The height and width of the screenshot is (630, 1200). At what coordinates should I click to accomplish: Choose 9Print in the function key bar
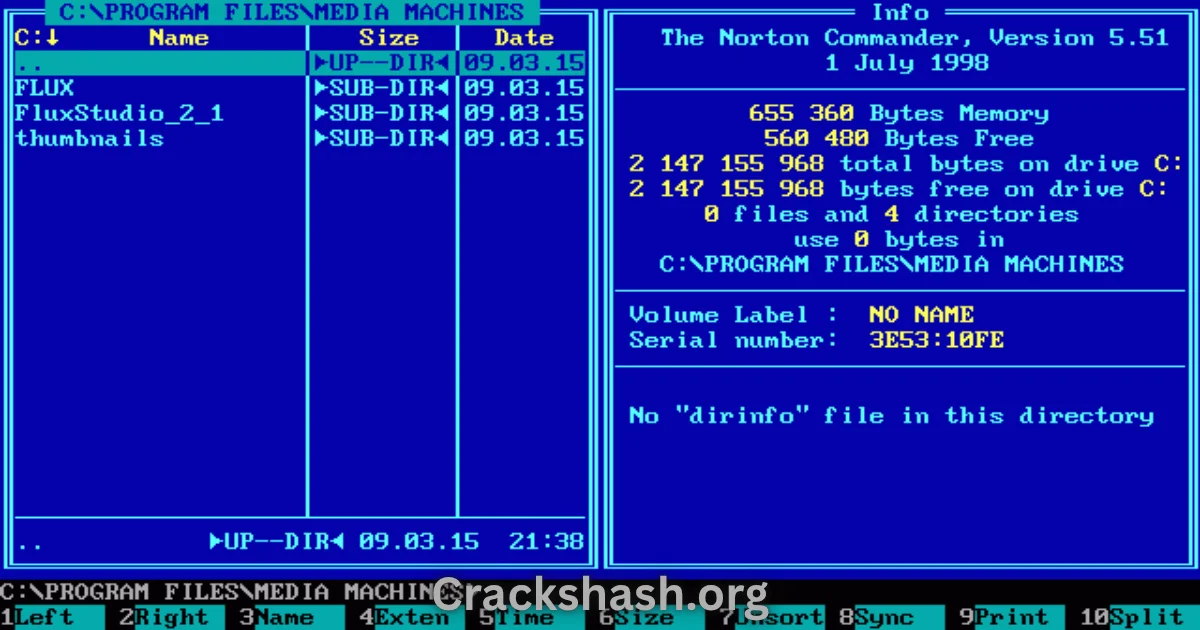pyautogui.click(x=1011, y=618)
